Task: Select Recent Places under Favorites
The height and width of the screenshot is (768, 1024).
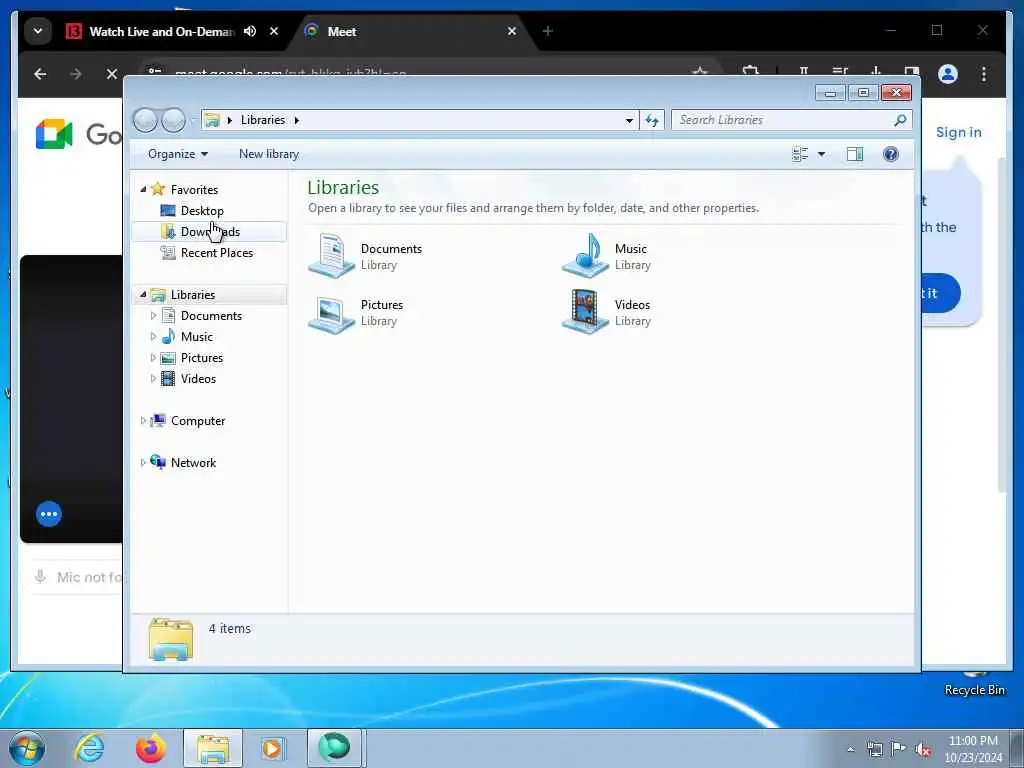Action: click(216, 253)
